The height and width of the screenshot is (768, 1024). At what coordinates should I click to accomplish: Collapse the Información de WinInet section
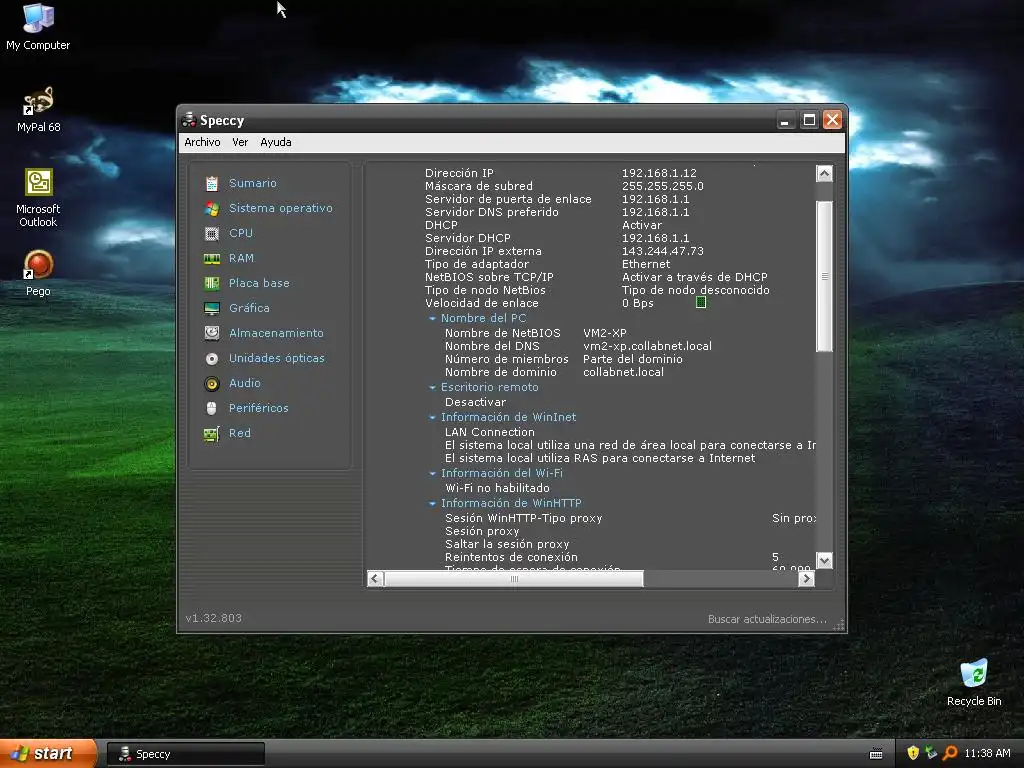pos(432,418)
